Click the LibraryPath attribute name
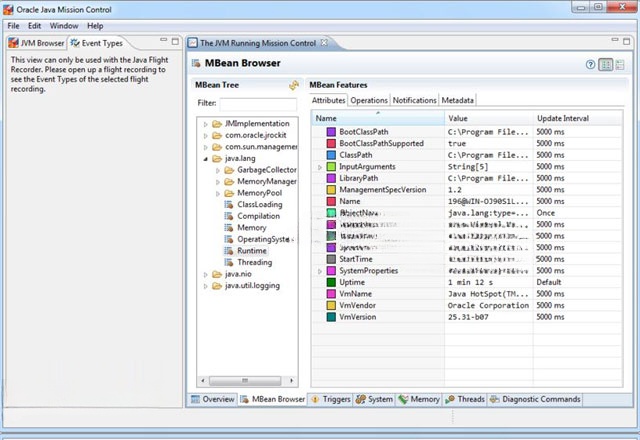This screenshot has height=440, width=640. click(x=358, y=178)
